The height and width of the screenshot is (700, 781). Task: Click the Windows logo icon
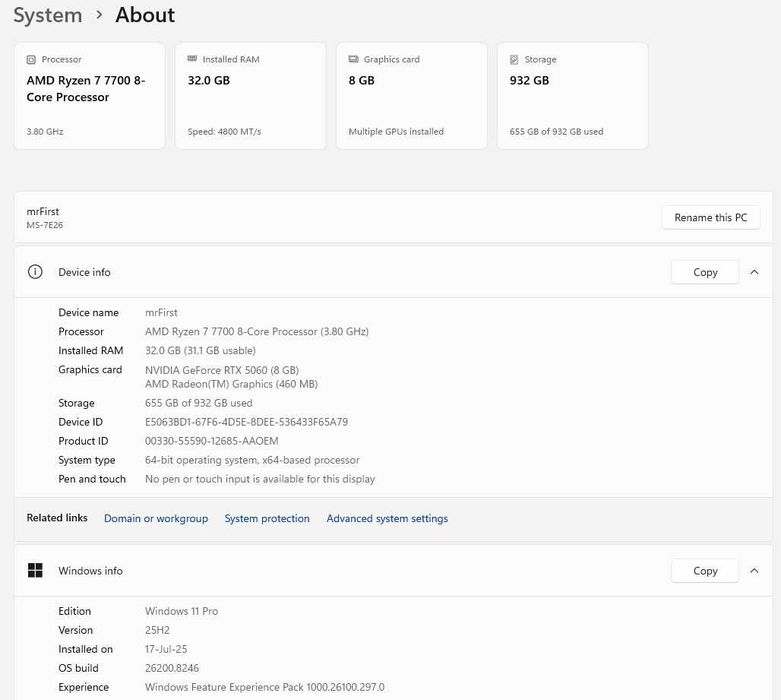[35, 571]
